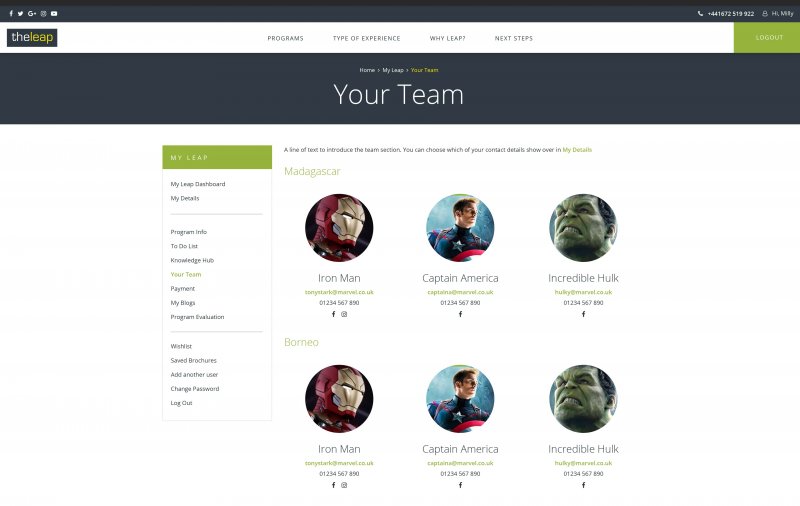Image resolution: width=800 pixels, height=506 pixels.
Task: Click the Incredible Hulk photo under Madagascar
Action: 583,228
